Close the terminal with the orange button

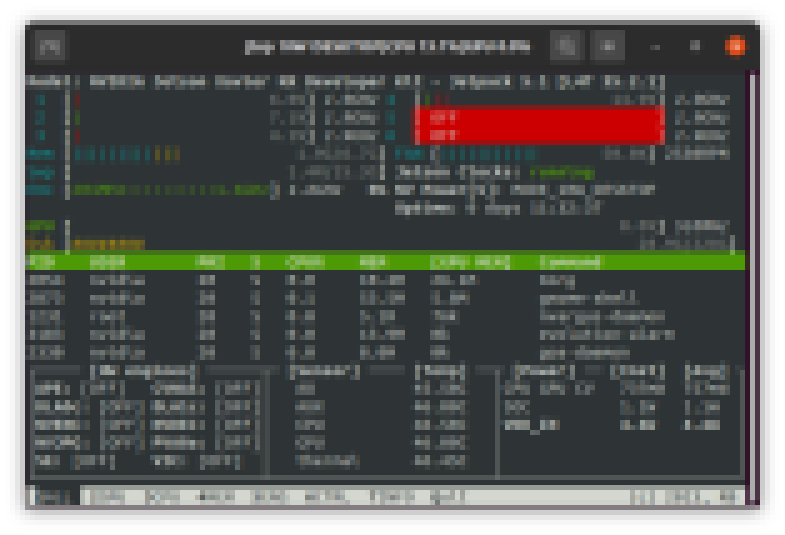point(735,47)
